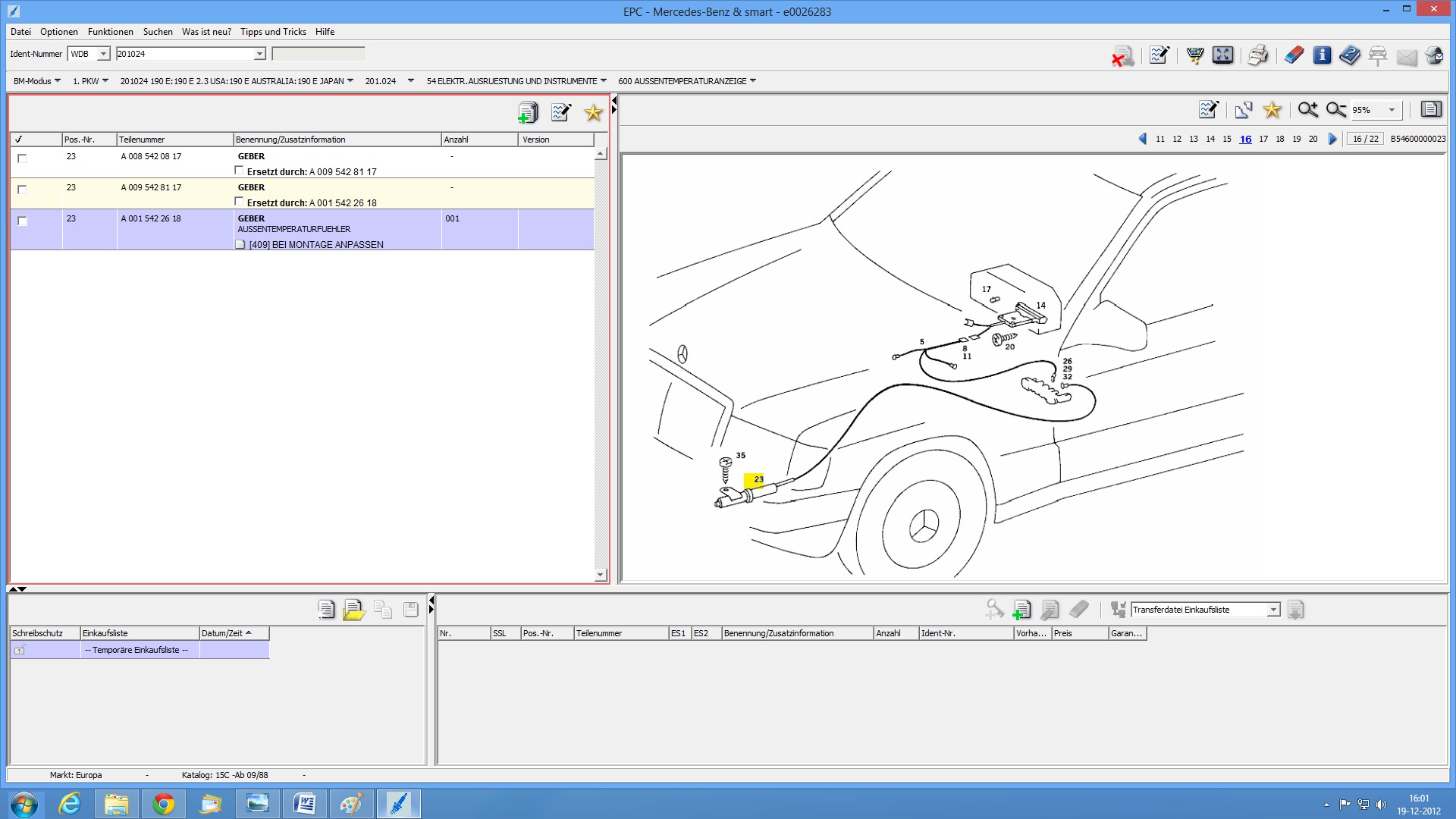Check the box for part A 001 542 26 18

(22, 221)
